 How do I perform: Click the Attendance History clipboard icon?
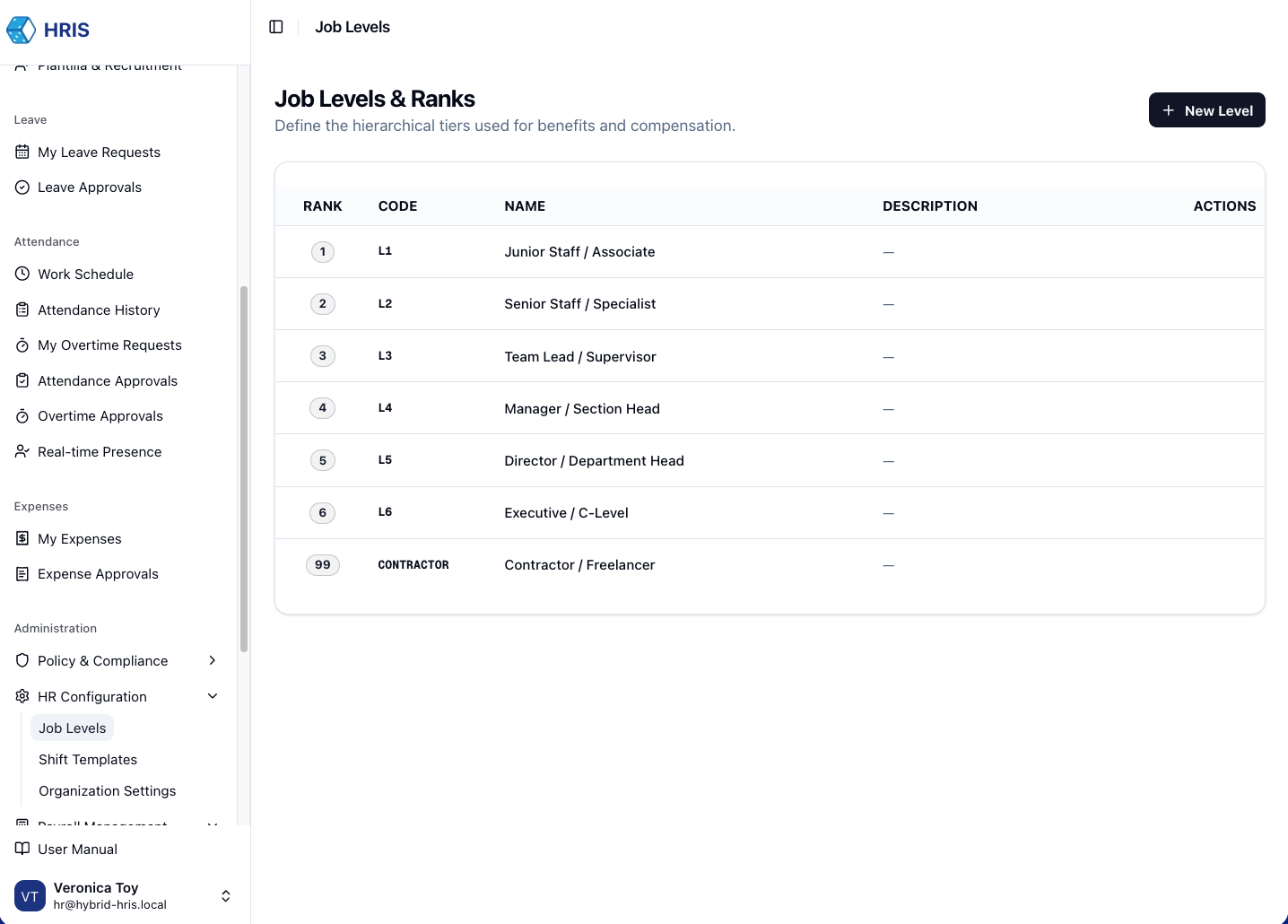(22, 310)
